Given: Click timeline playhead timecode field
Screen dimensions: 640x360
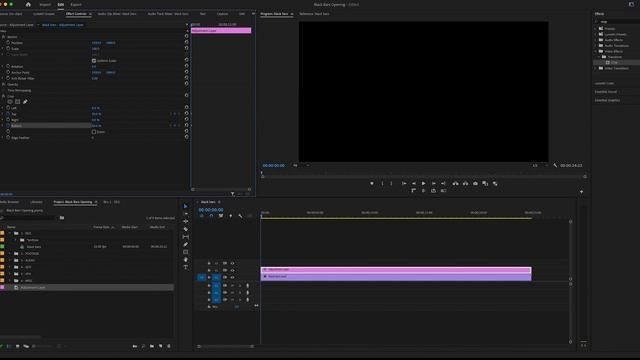Looking at the screenshot, I should pyautogui.click(x=211, y=209).
